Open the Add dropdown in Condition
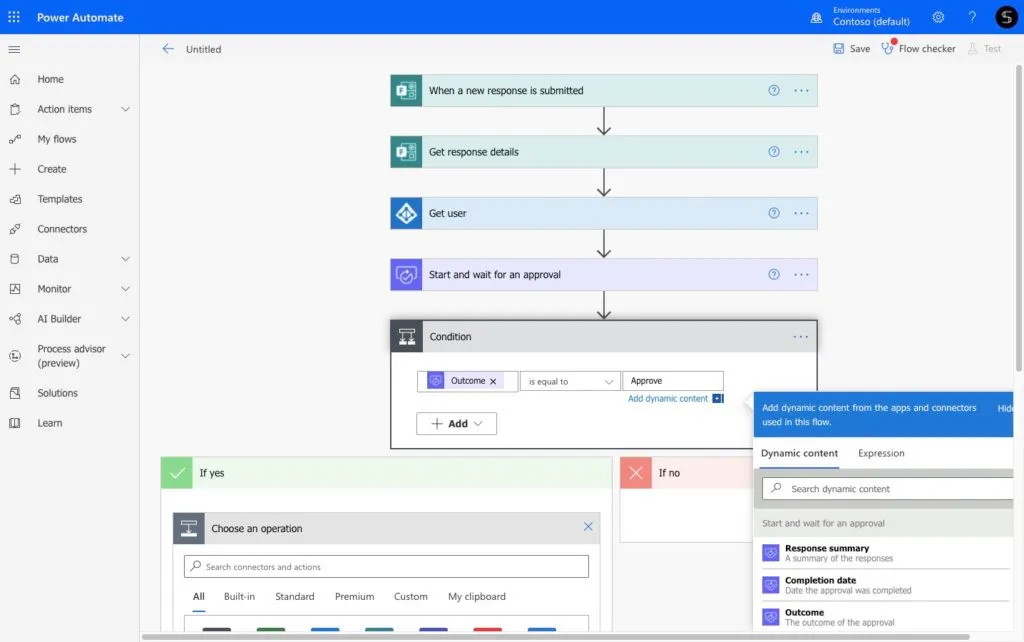Viewport: 1024px width, 642px height. pos(456,424)
